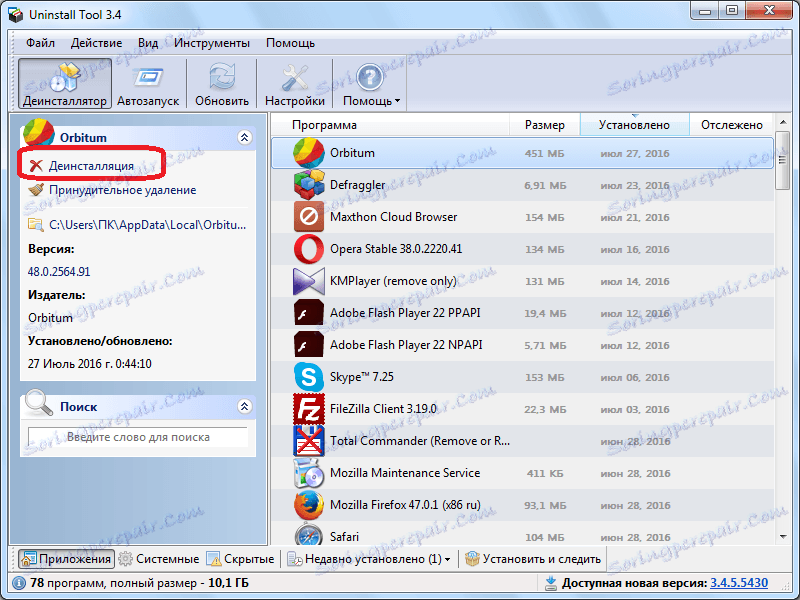Screen dimensions: 800x600
Task: Click Деинсталляция to uninstall Orbitum
Action: (91, 166)
